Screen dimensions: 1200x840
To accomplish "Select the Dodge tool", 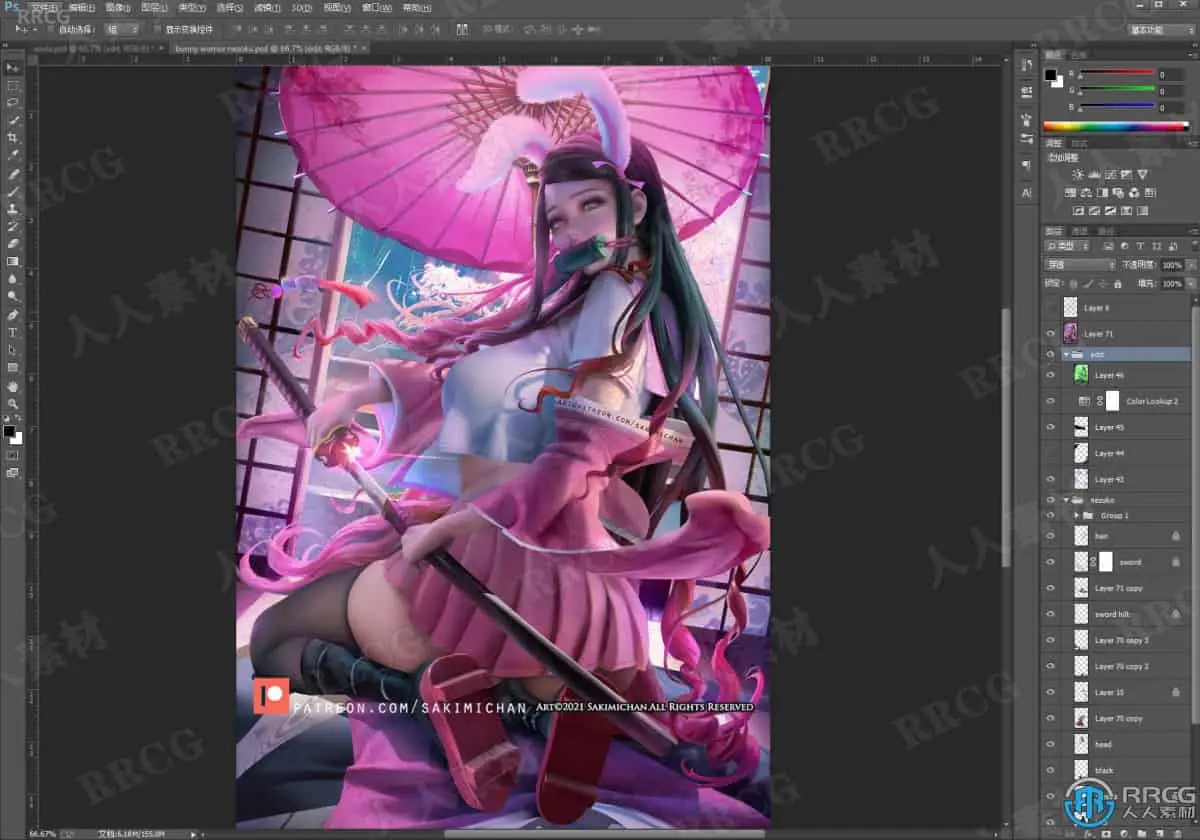I will coord(13,296).
